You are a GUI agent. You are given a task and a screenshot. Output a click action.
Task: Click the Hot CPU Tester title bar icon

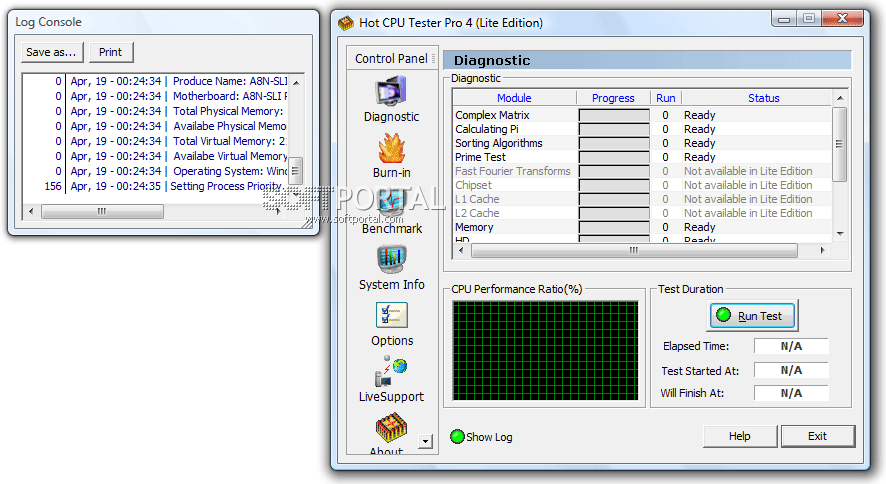[x=346, y=23]
